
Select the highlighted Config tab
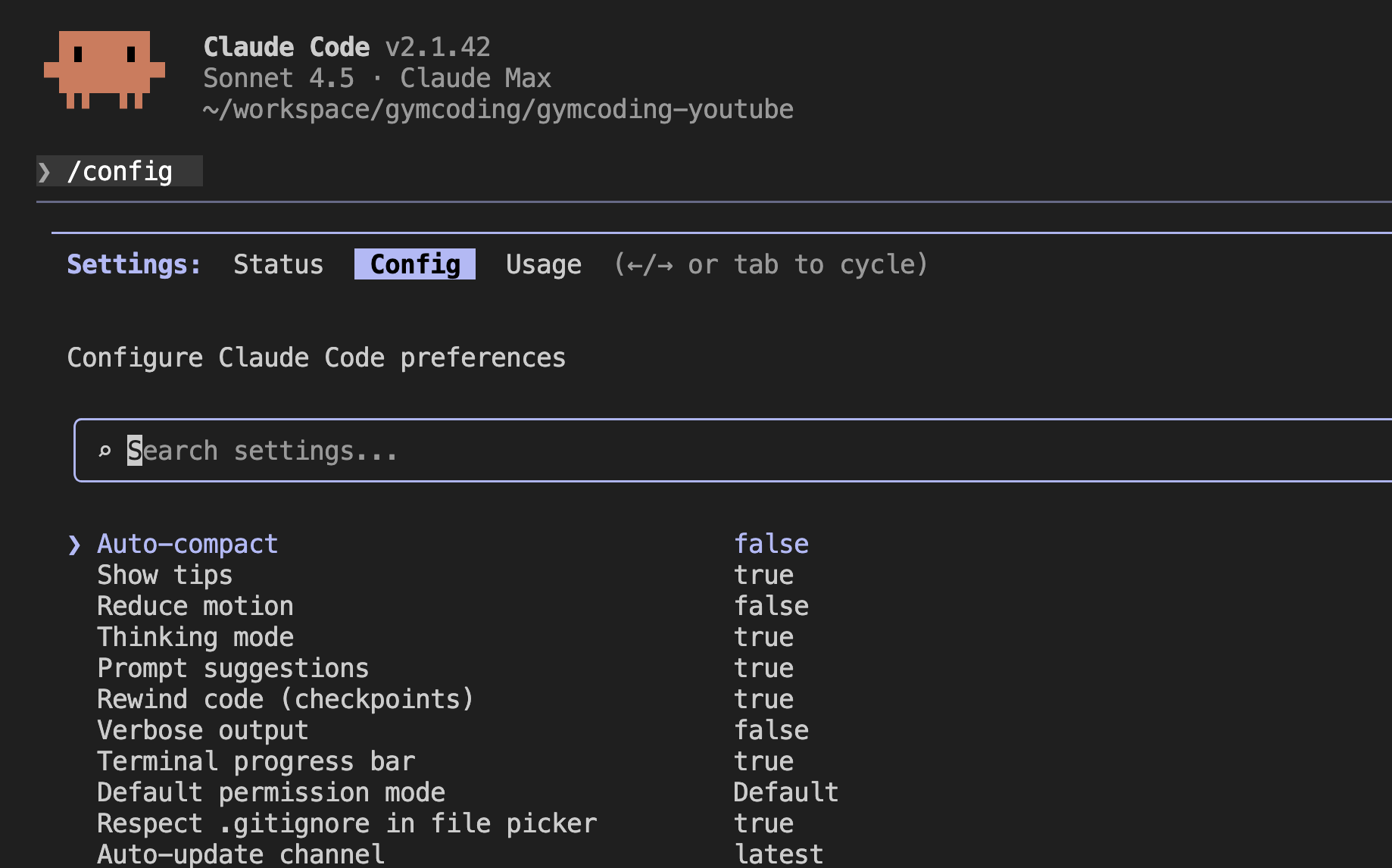pos(414,264)
